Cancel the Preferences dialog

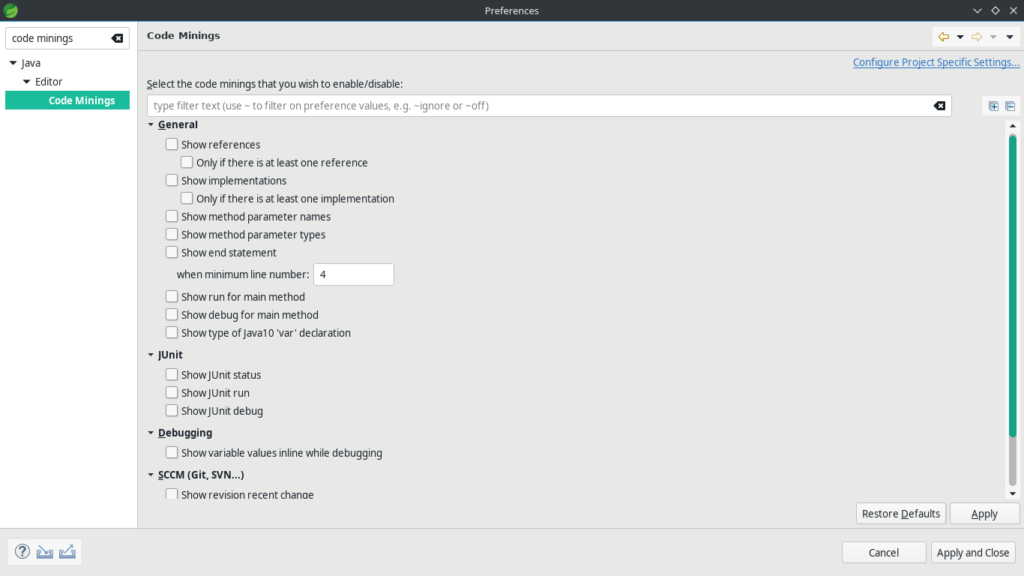884,552
